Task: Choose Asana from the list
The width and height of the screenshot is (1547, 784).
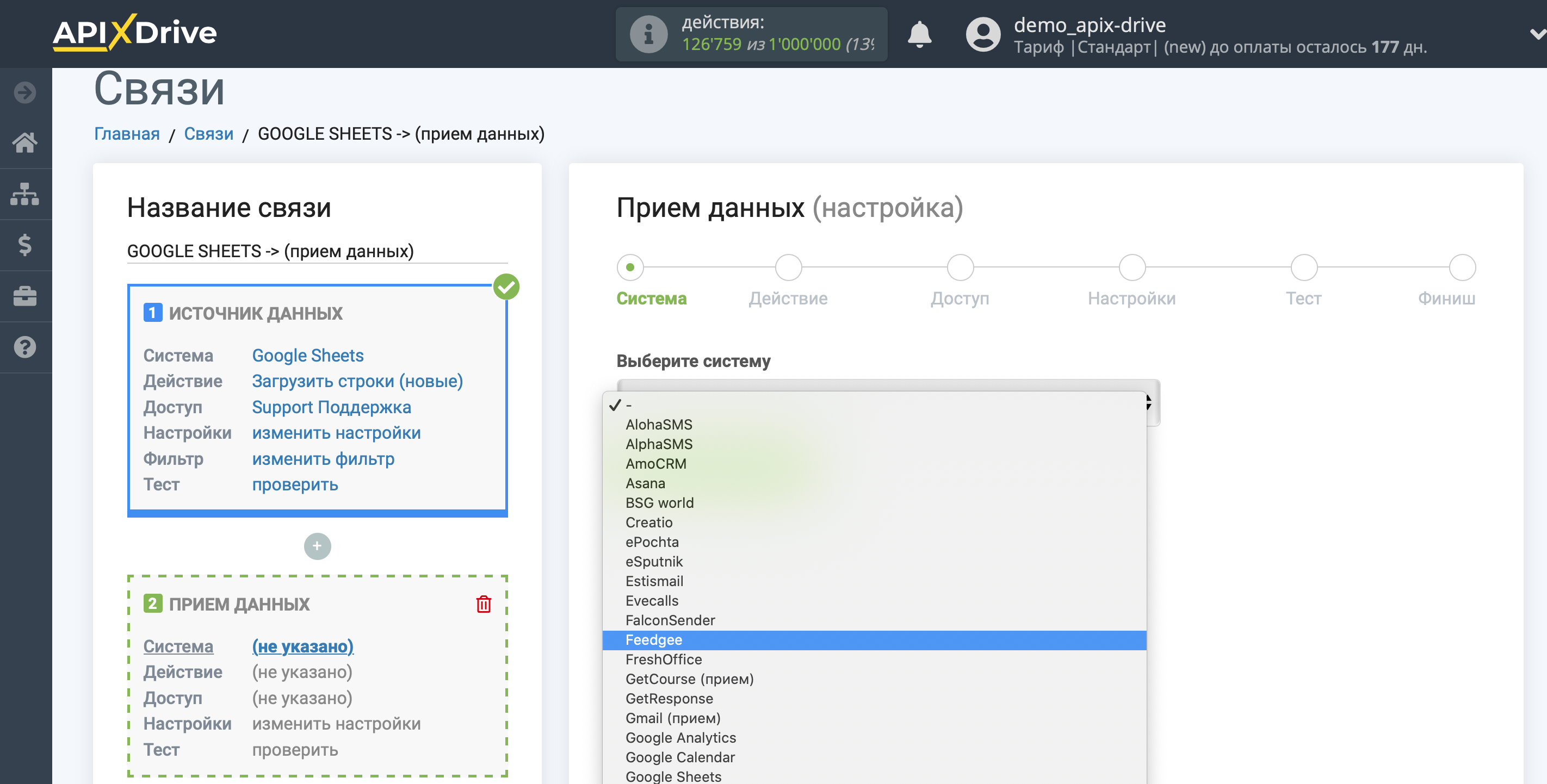Action: click(874, 483)
